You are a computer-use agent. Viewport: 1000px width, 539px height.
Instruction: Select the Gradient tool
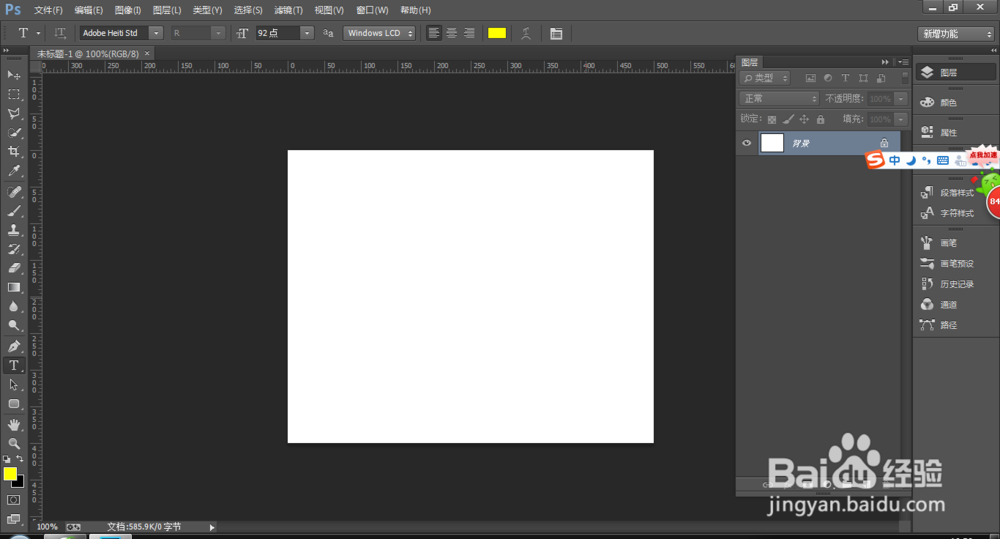coord(13,288)
